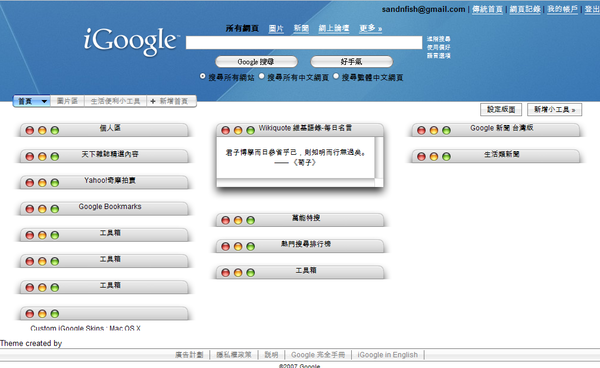Click yellow button on 生活類新聞 gadget
Screen dimensions: 600x368
(x=434, y=156)
